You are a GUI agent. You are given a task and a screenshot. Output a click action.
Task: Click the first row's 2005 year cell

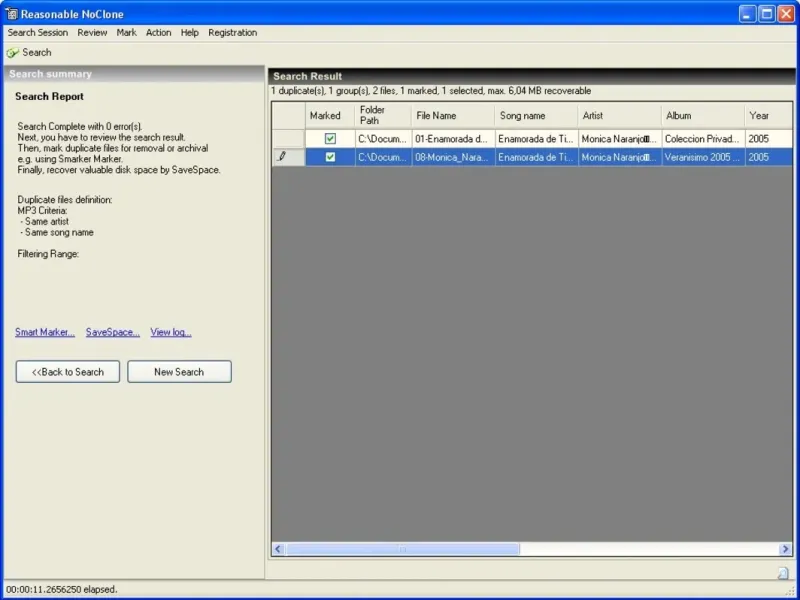[768, 138]
